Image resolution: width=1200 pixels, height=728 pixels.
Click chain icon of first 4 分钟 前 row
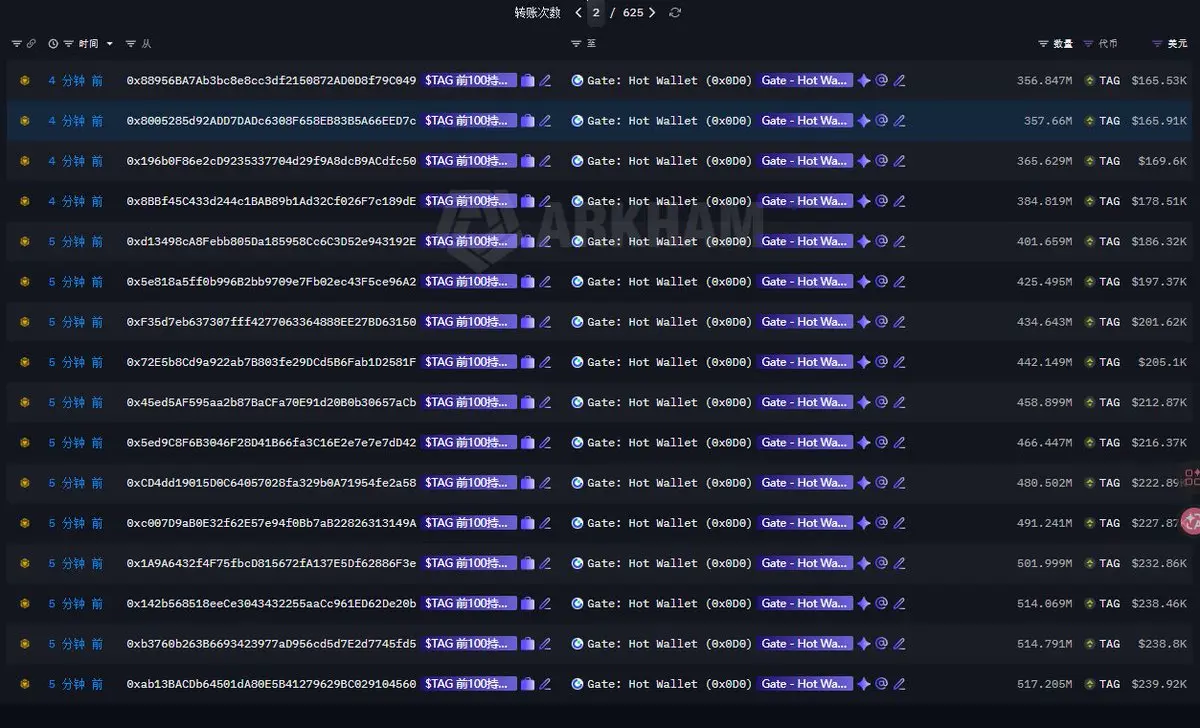tap(25, 80)
